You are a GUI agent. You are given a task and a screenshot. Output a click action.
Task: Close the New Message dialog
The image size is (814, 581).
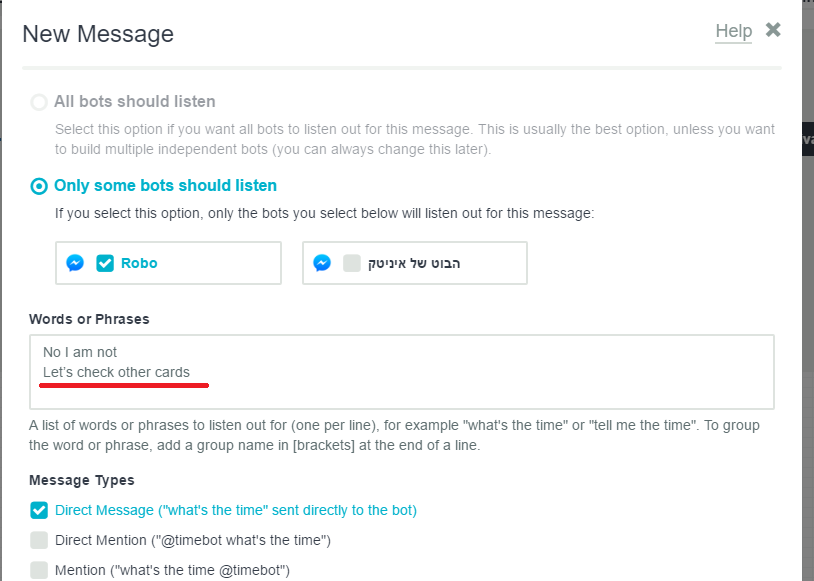coord(773,30)
